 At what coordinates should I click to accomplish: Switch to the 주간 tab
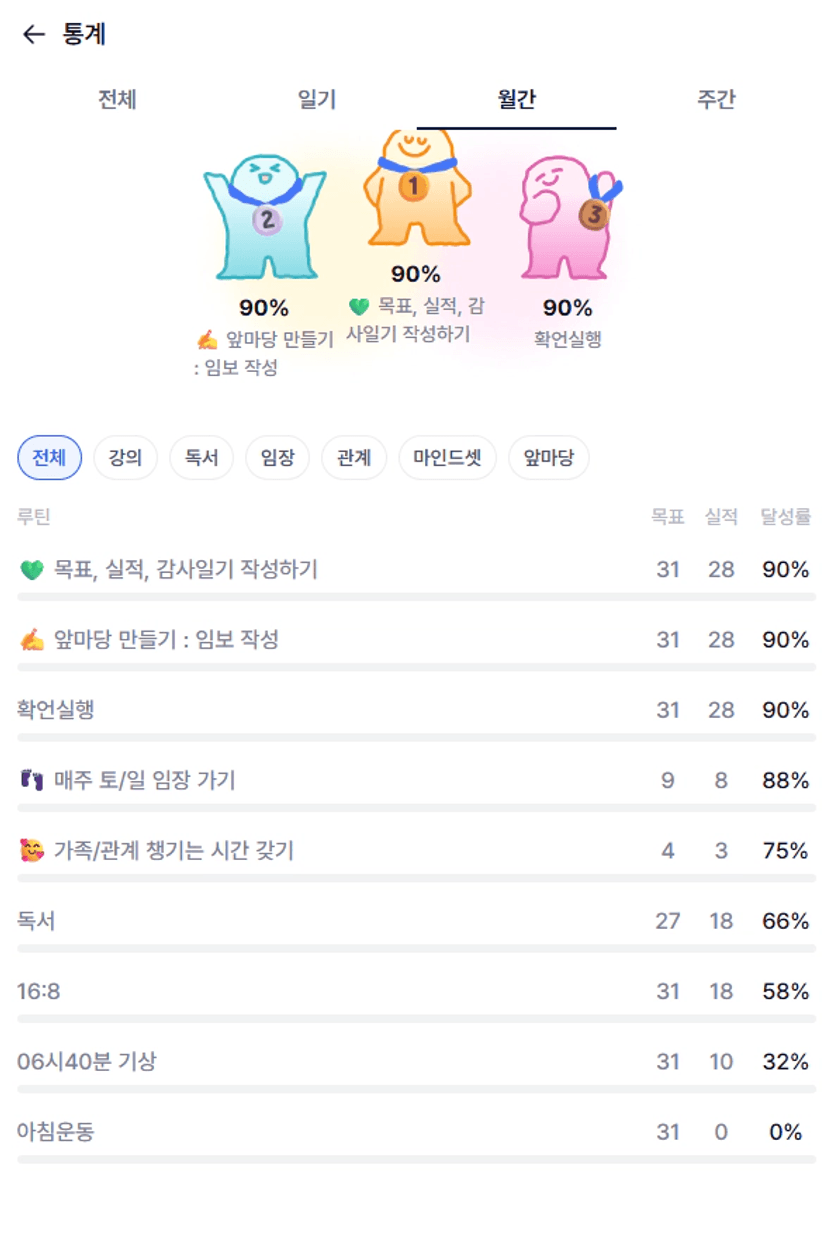716,100
